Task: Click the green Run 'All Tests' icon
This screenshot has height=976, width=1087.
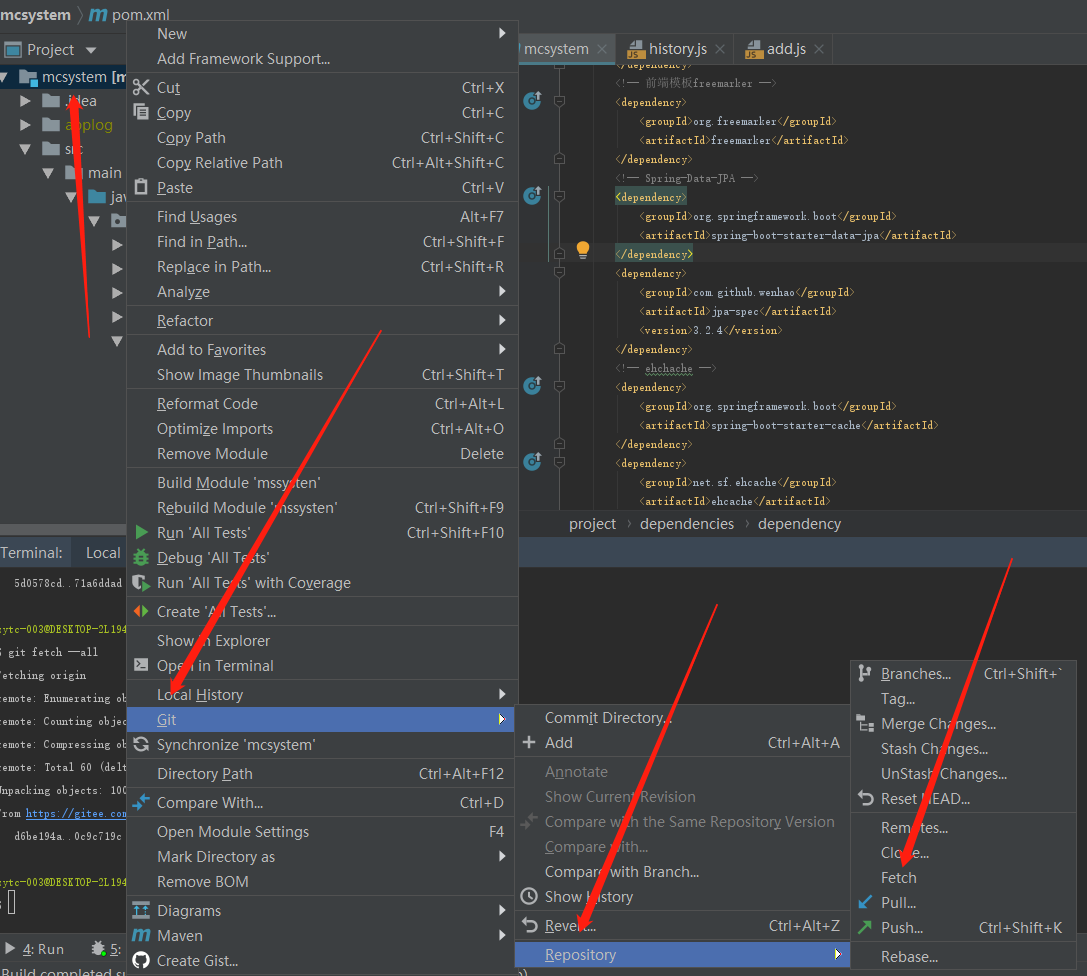Action: pos(141,532)
